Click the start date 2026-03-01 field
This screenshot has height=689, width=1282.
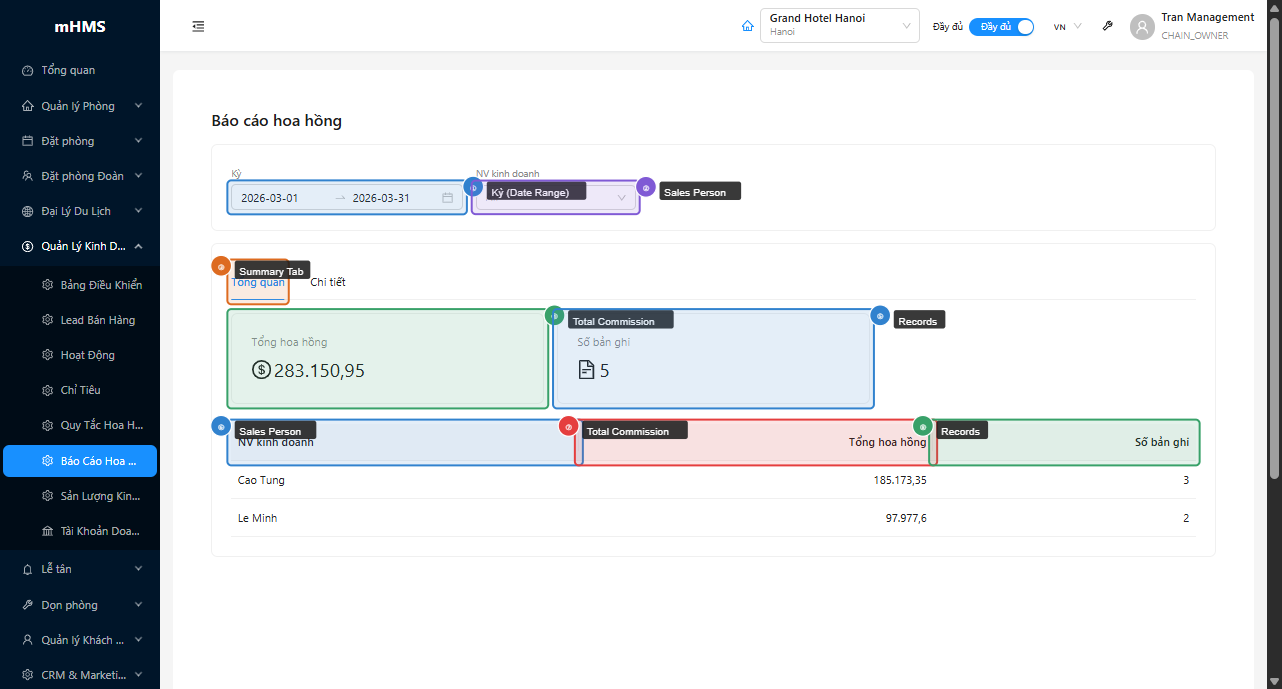[270, 198]
